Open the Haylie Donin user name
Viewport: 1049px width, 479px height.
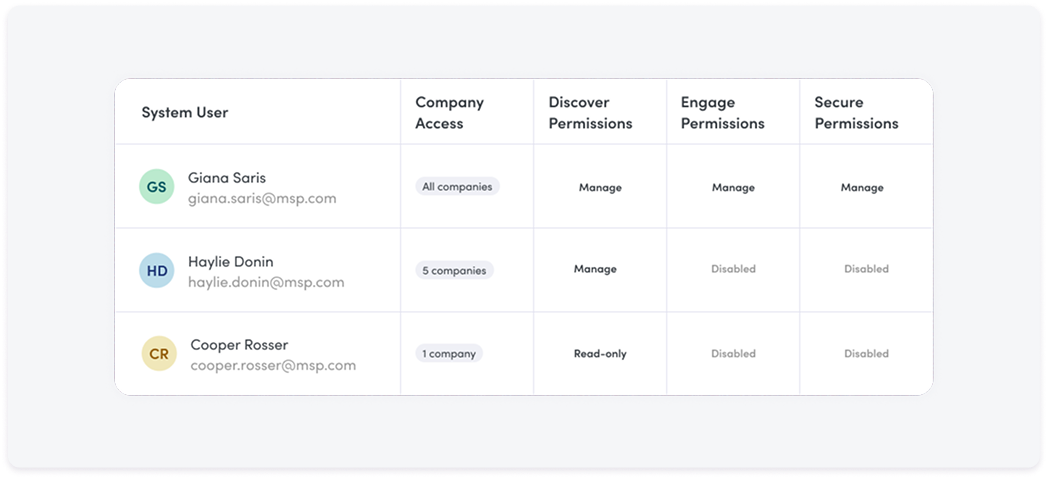pyautogui.click(x=231, y=262)
